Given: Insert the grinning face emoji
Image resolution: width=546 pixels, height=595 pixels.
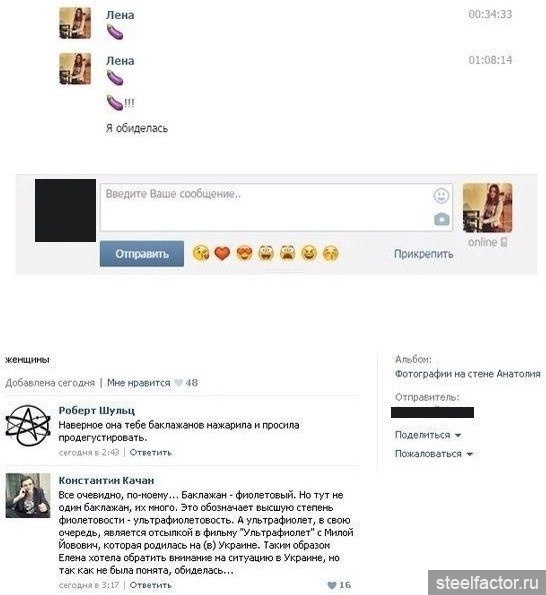Looking at the screenshot, I should 266,253.
